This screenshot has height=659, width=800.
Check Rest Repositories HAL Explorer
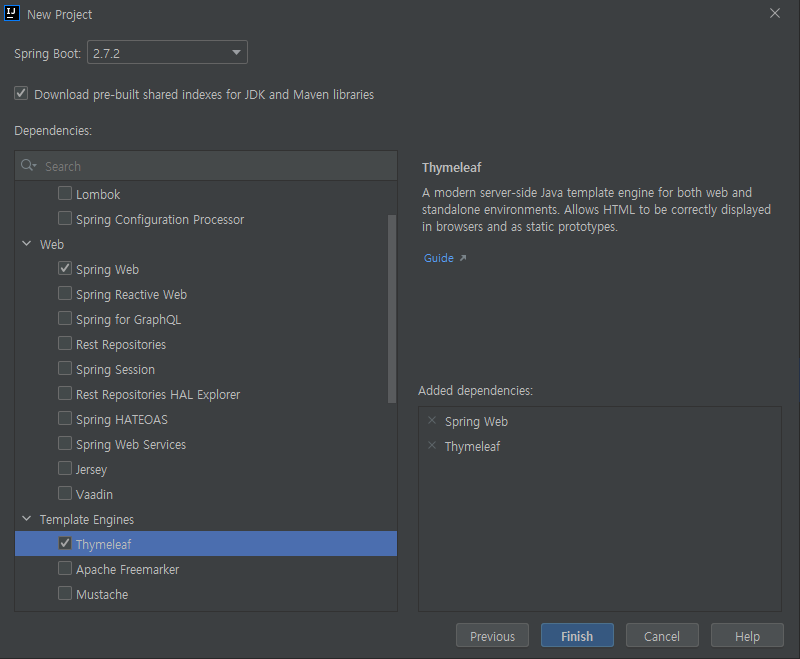point(65,393)
